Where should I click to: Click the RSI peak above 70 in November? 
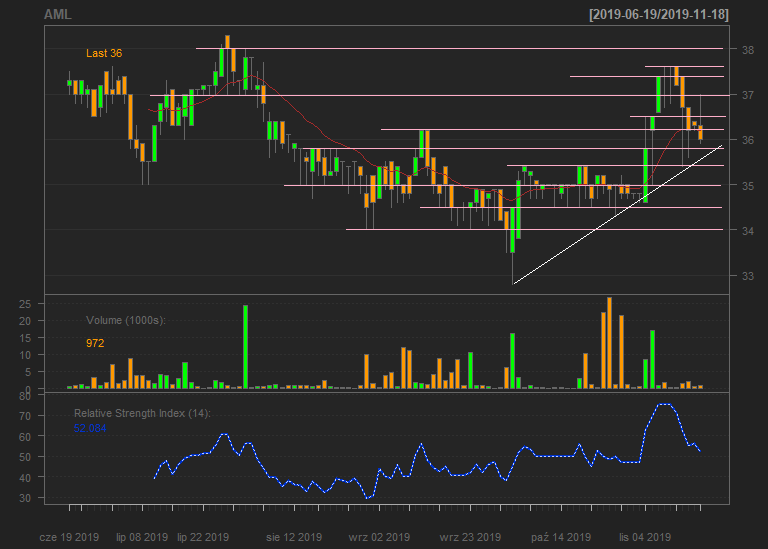664,405
